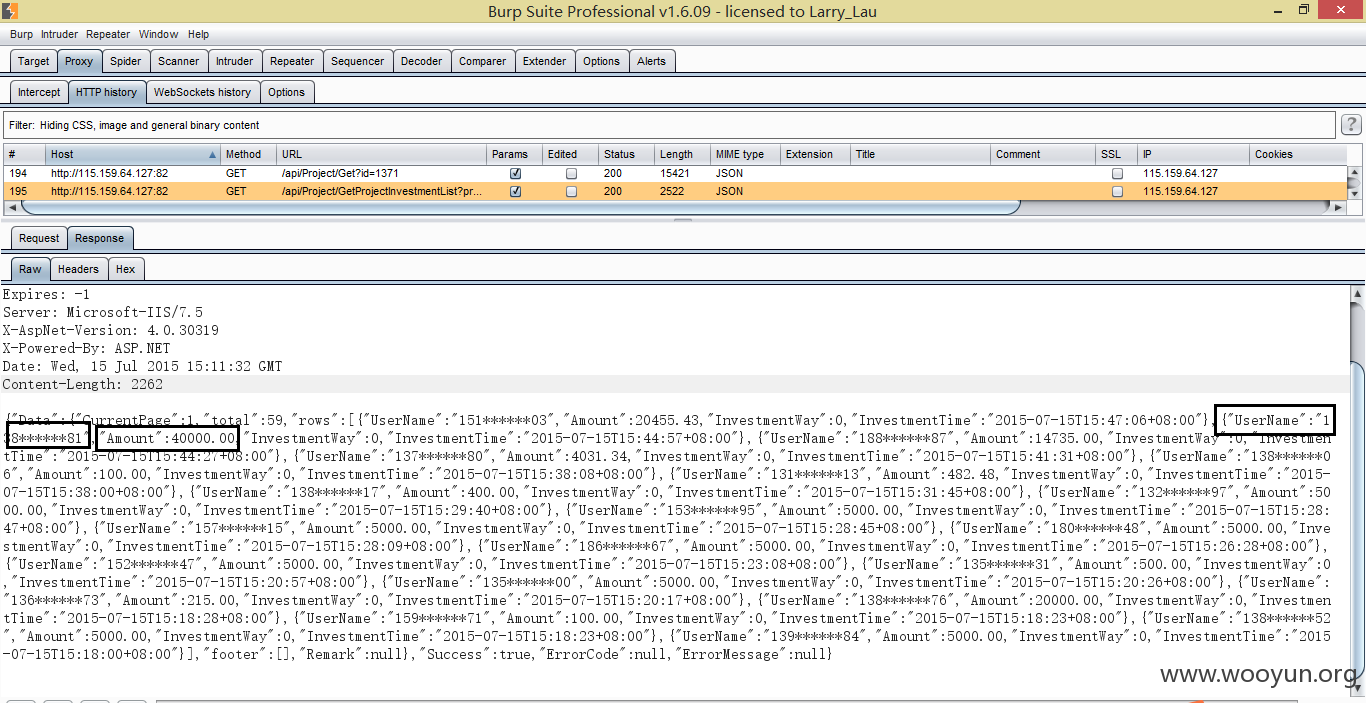Screen dimensions: 1366x703
Task: Sort by the URL column header
Action: 381,154
